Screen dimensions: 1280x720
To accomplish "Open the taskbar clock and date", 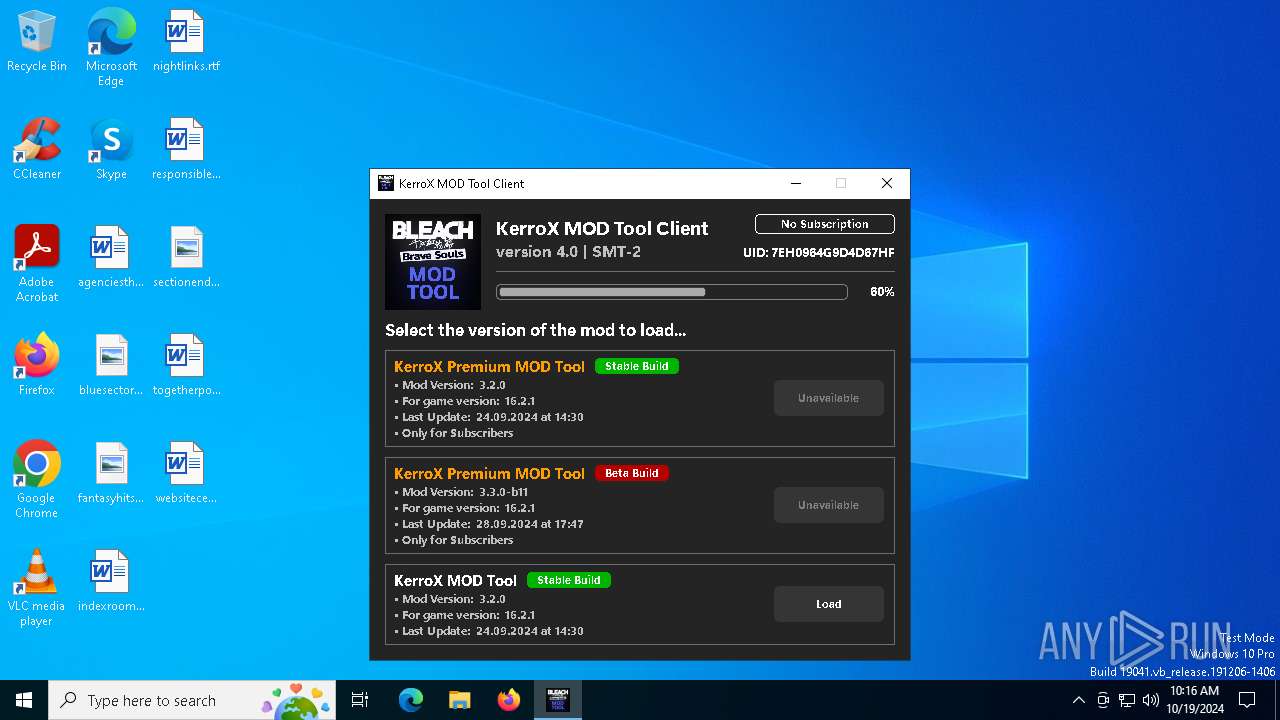I will 1195,700.
